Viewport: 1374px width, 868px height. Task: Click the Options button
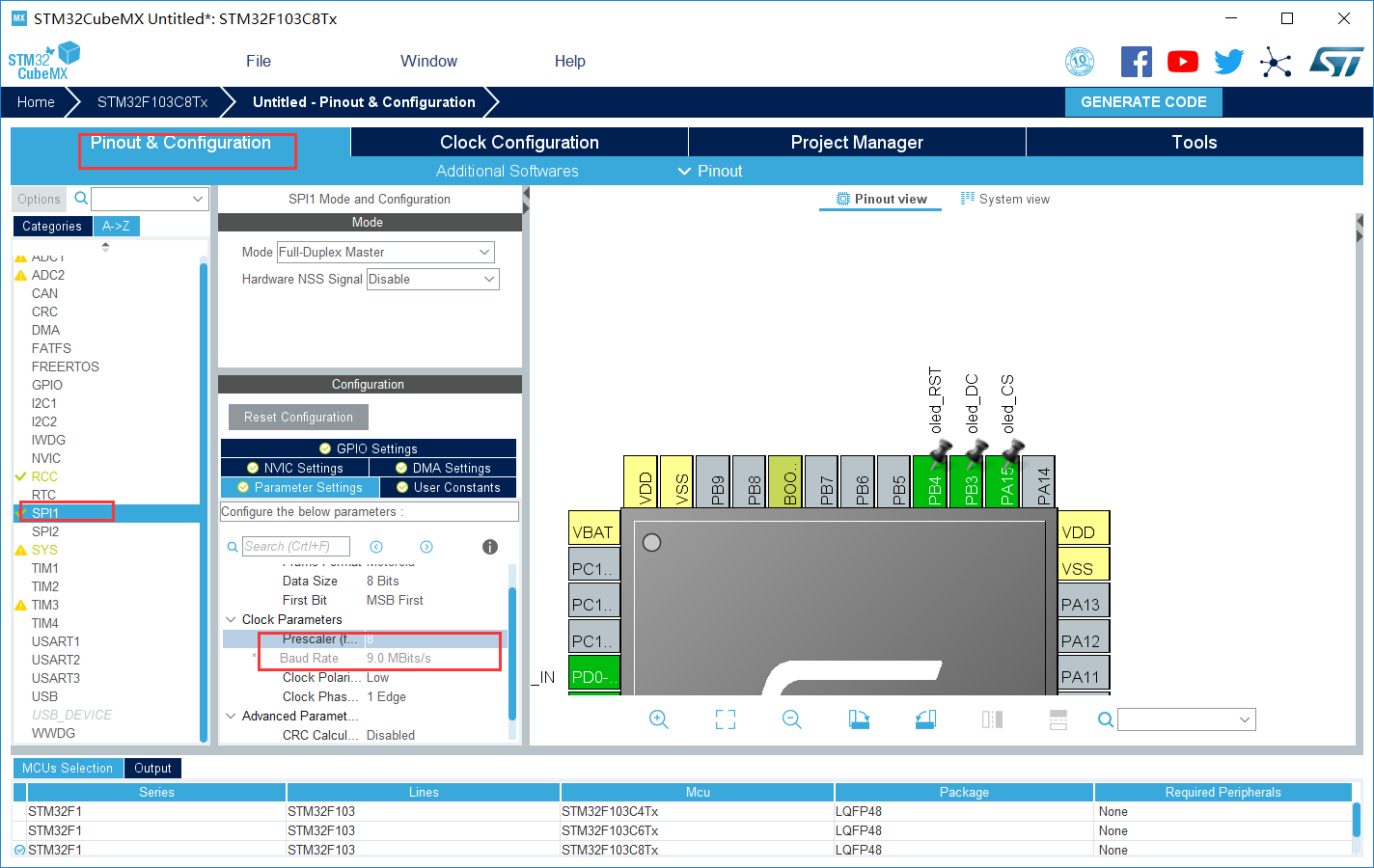(x=39, y=199)
